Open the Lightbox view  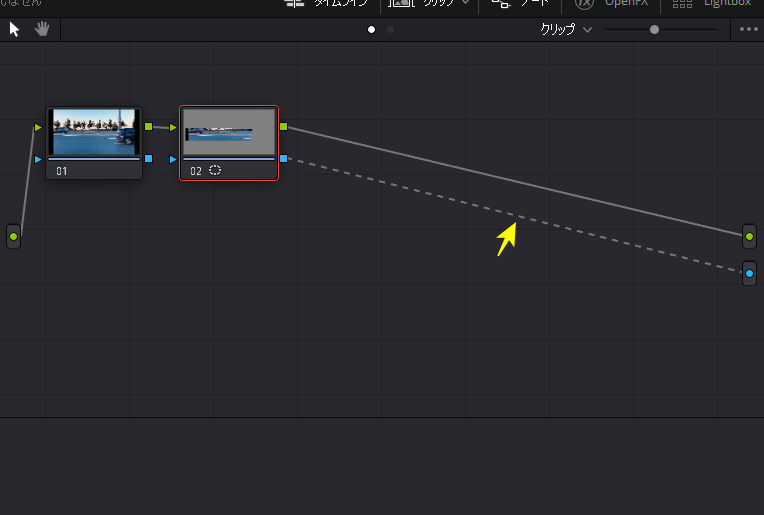coord(712,3)
